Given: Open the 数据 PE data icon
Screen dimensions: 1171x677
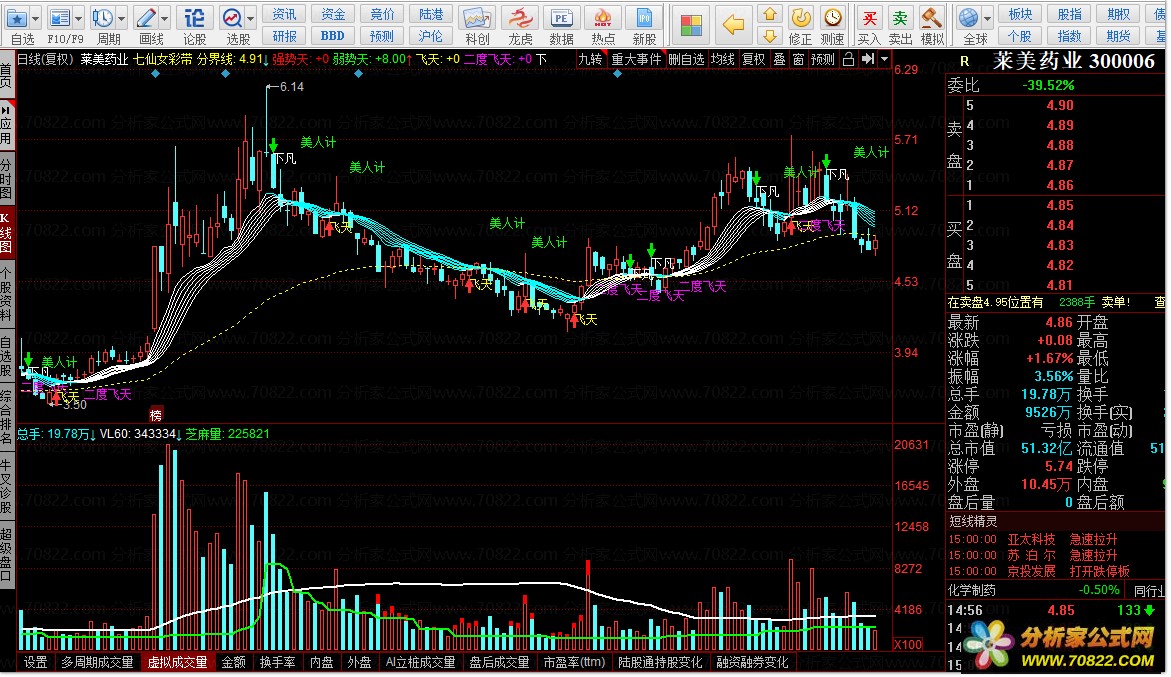Looking at the screenshot, I should (x=561, y=19).
